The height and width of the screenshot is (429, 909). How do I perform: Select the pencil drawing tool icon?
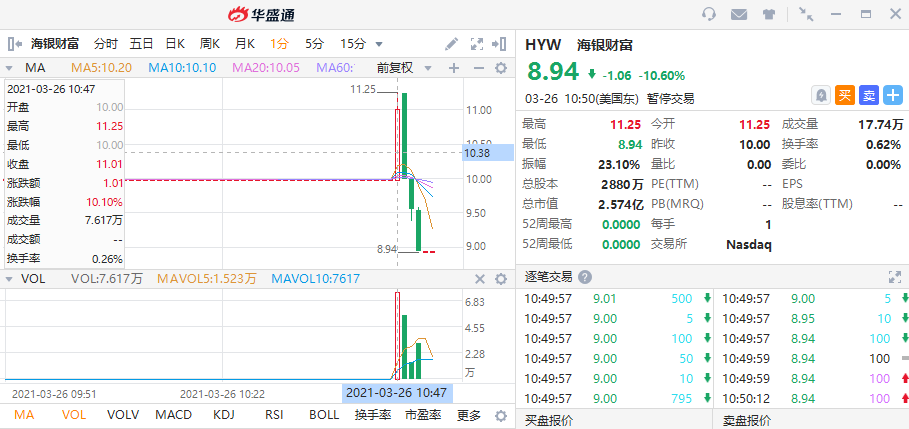(451, 43)
